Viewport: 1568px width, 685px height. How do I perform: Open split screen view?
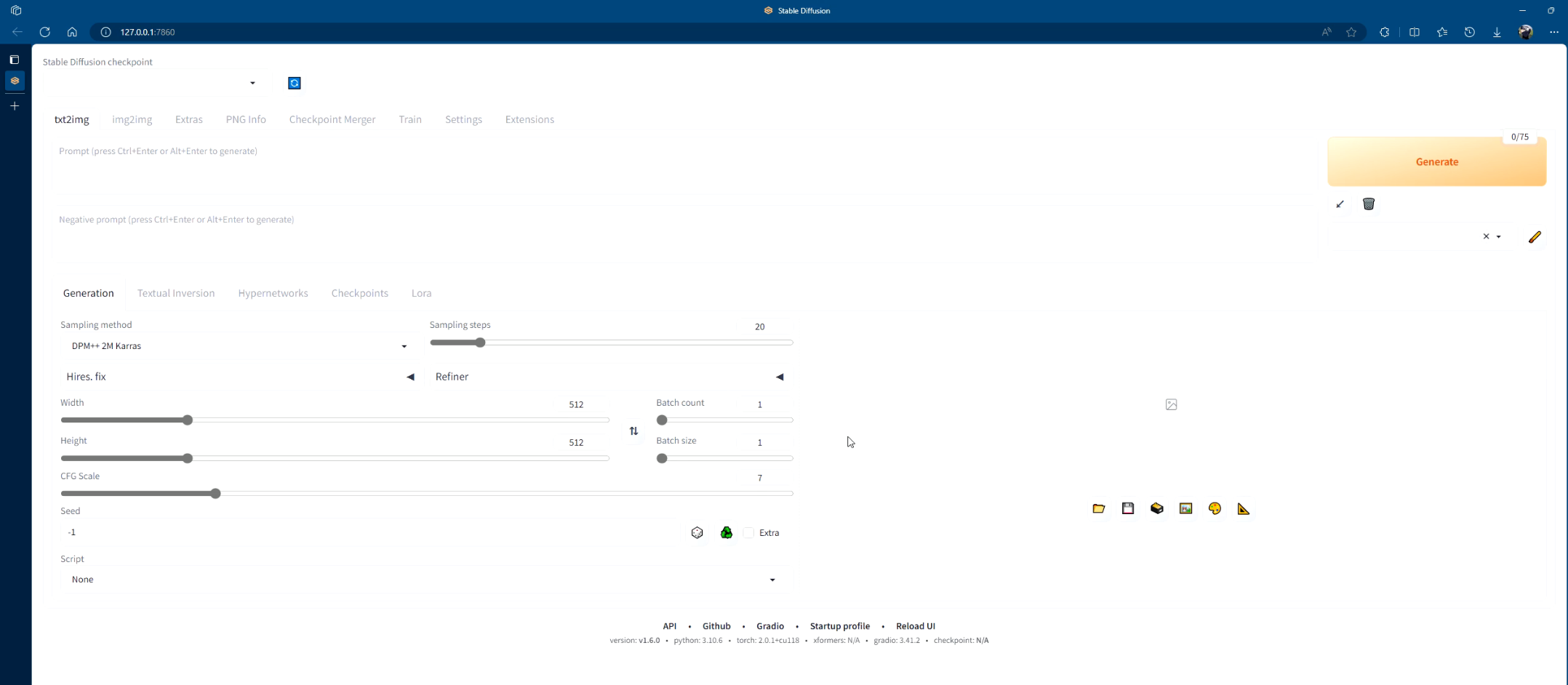(x=1415, y=32)
